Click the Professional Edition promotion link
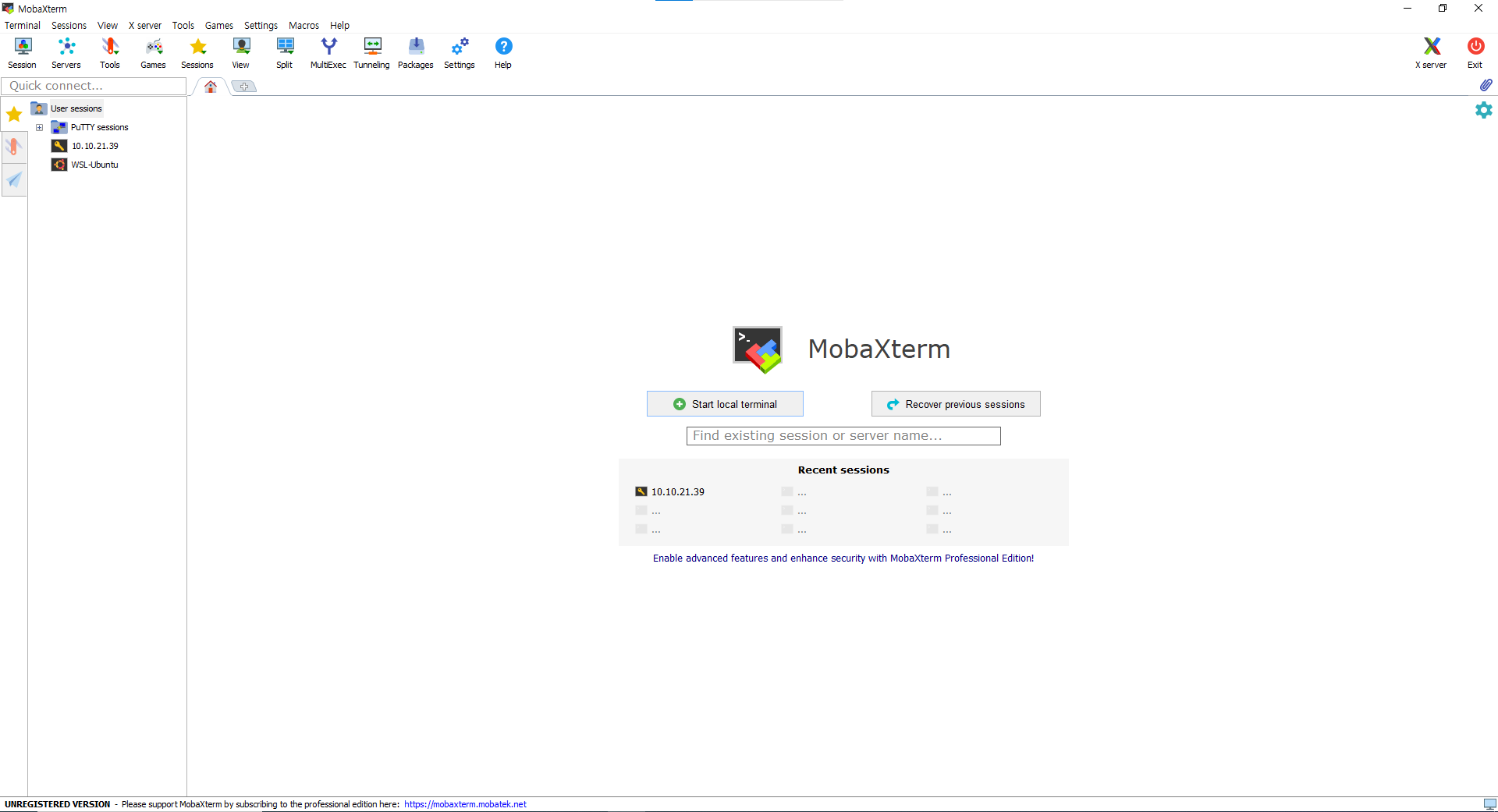The image size is (1498, 812). point(843,558)
